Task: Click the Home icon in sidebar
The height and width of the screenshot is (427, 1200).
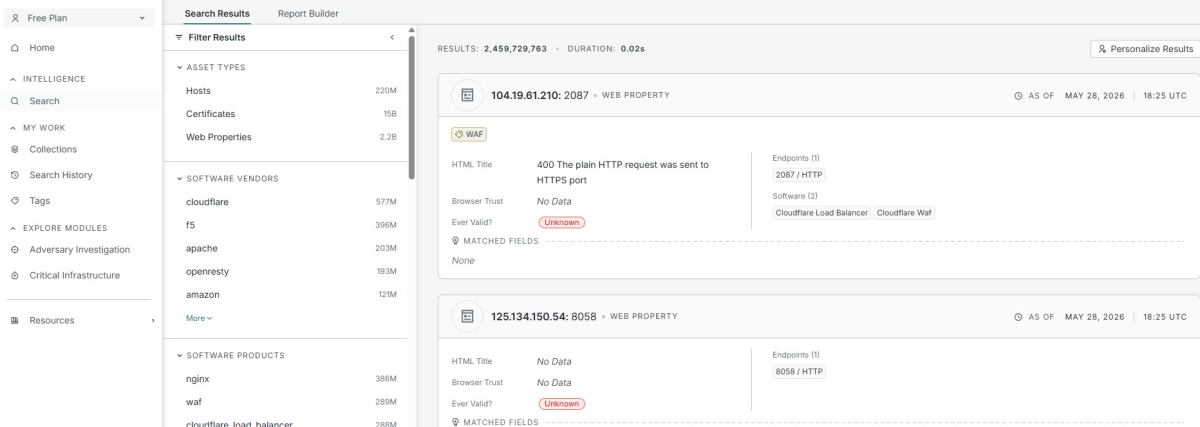Action: (15, 48)
